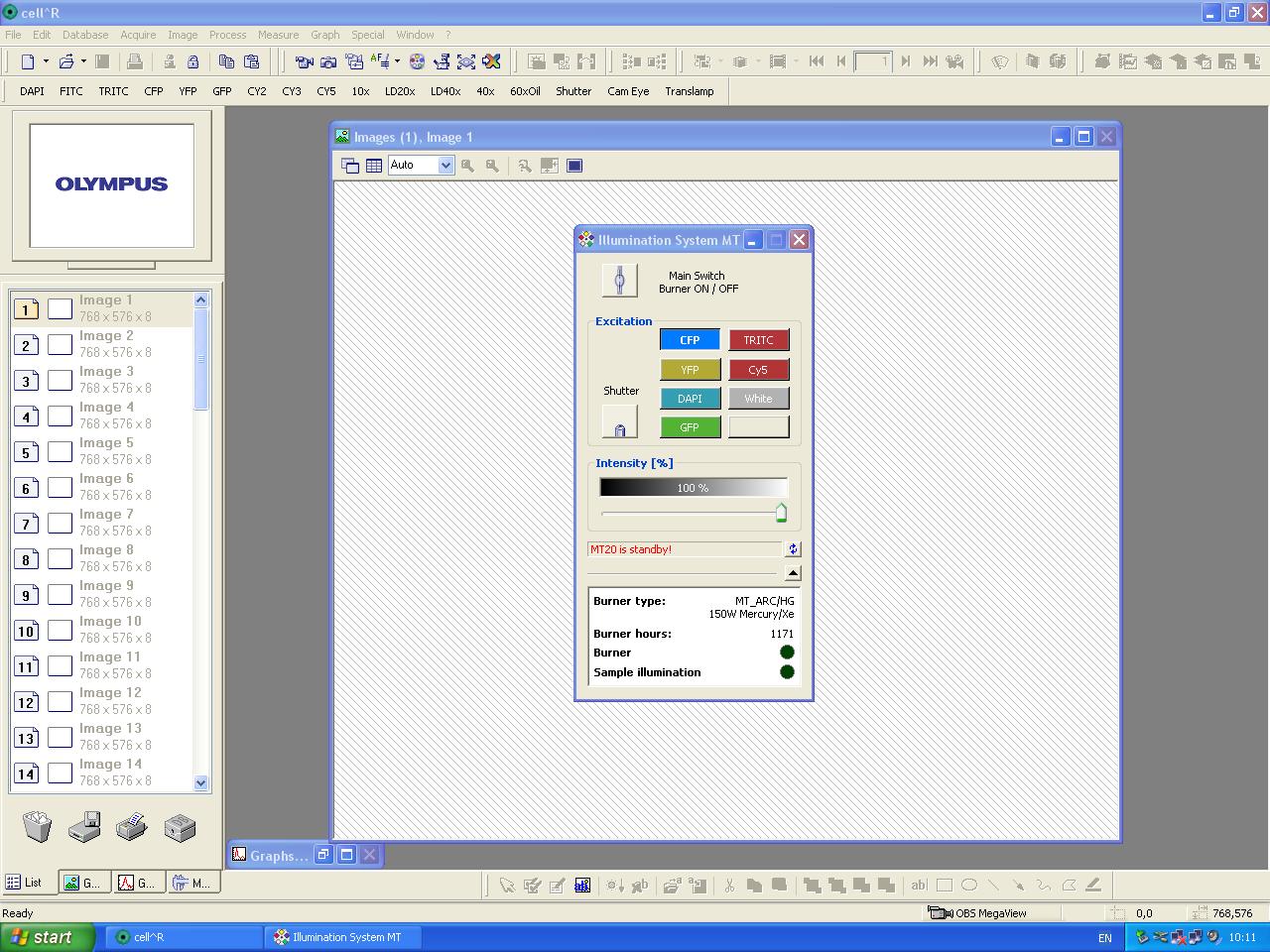
Task: Open the New document dropdown arrow
Action: pos(46,61)
